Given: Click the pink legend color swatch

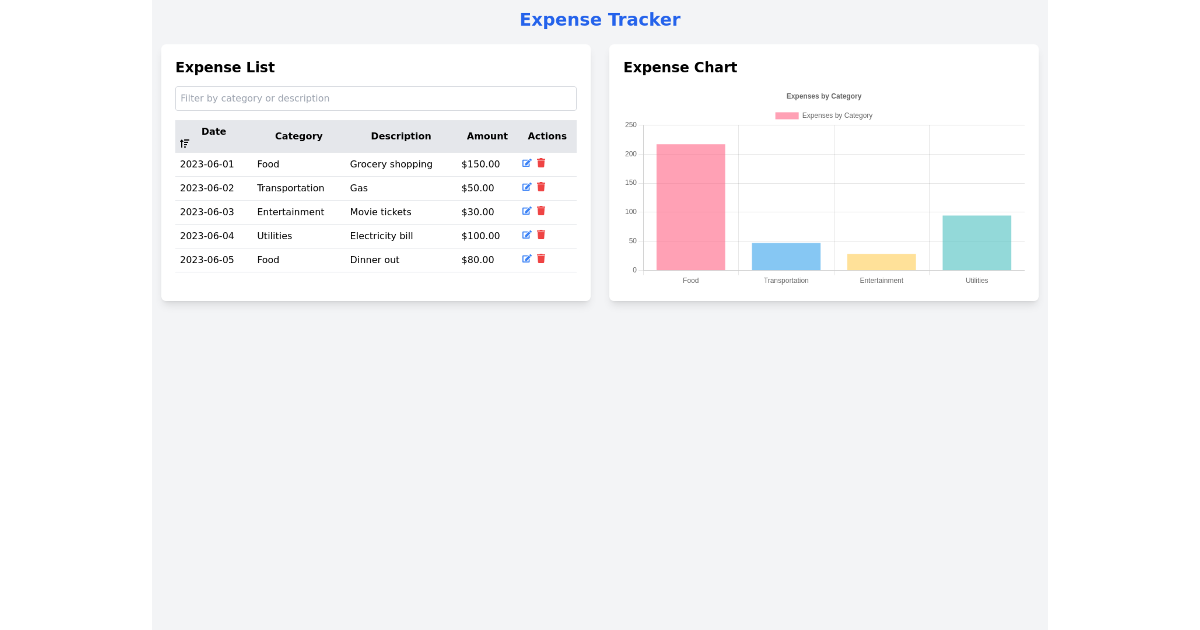Looking at the screenshot, I should tap(786, 115).
